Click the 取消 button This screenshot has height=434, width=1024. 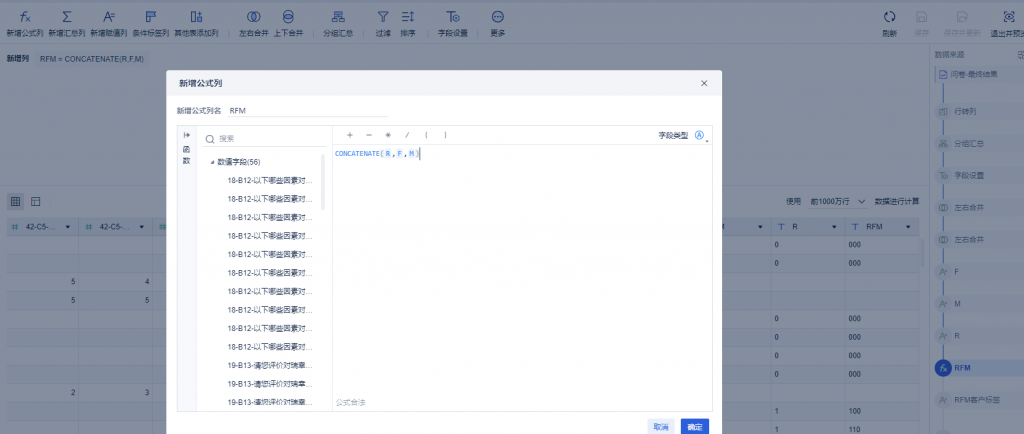click(661, 427)
